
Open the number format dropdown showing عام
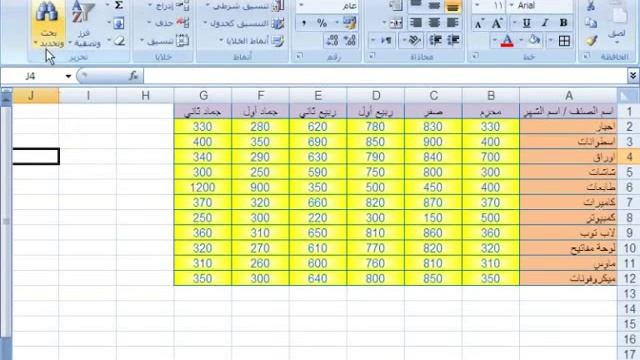[302, 6]
